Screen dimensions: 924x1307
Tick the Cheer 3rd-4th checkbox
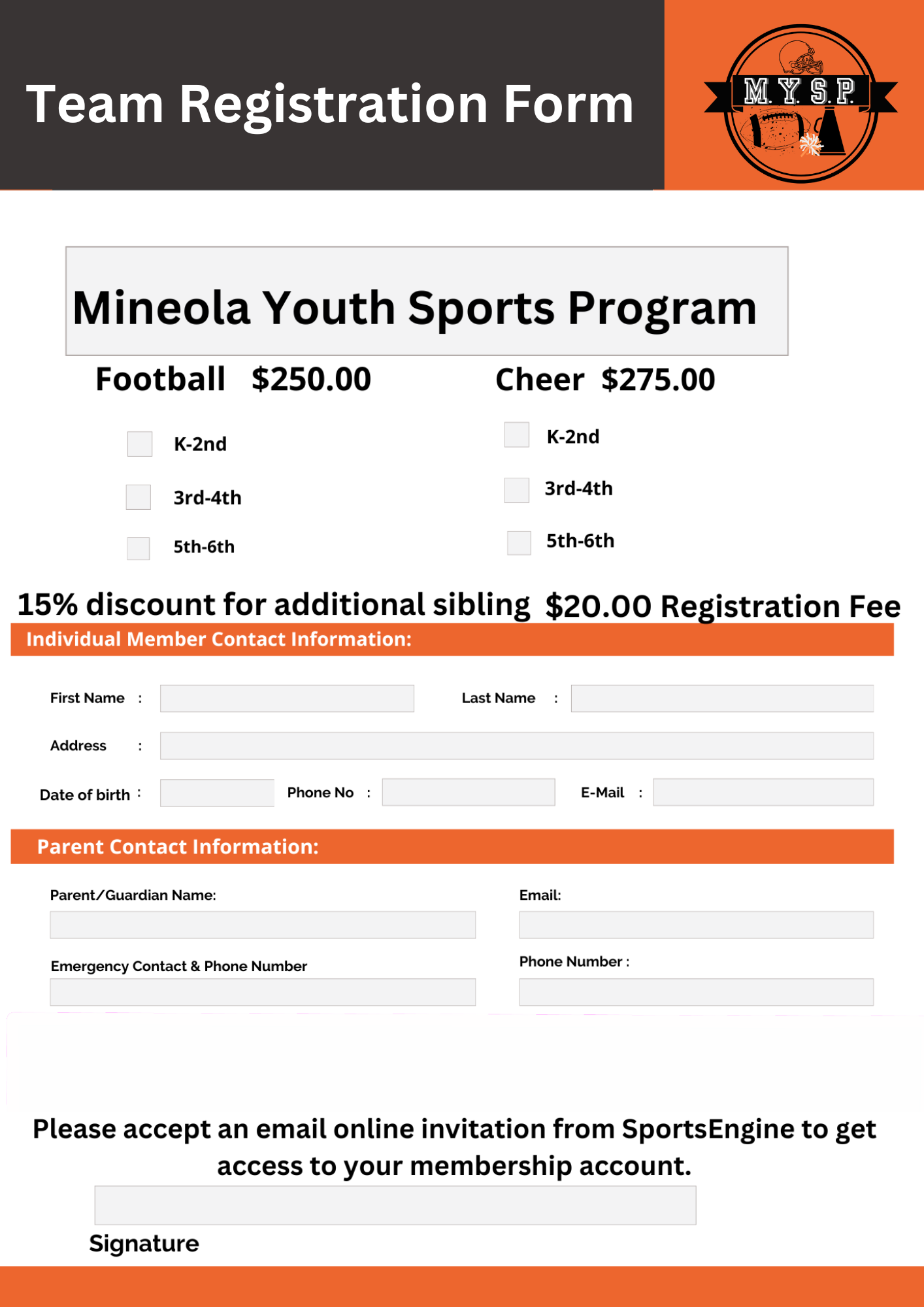tap(516, 490)
